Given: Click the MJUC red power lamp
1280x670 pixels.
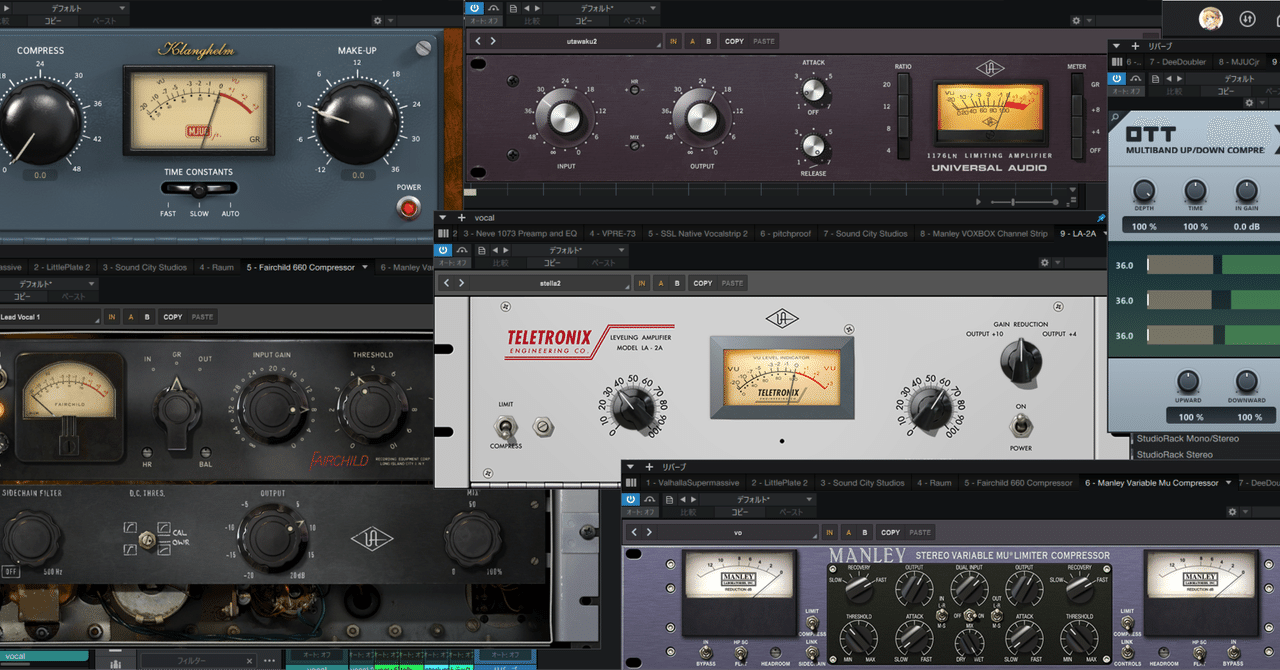Looking at the screenshot, I should 408,208.
